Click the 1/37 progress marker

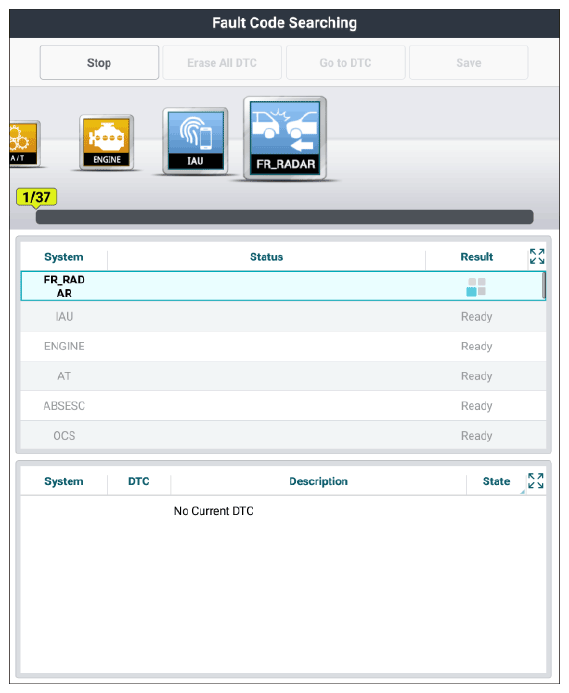click(x=36, y=197)
